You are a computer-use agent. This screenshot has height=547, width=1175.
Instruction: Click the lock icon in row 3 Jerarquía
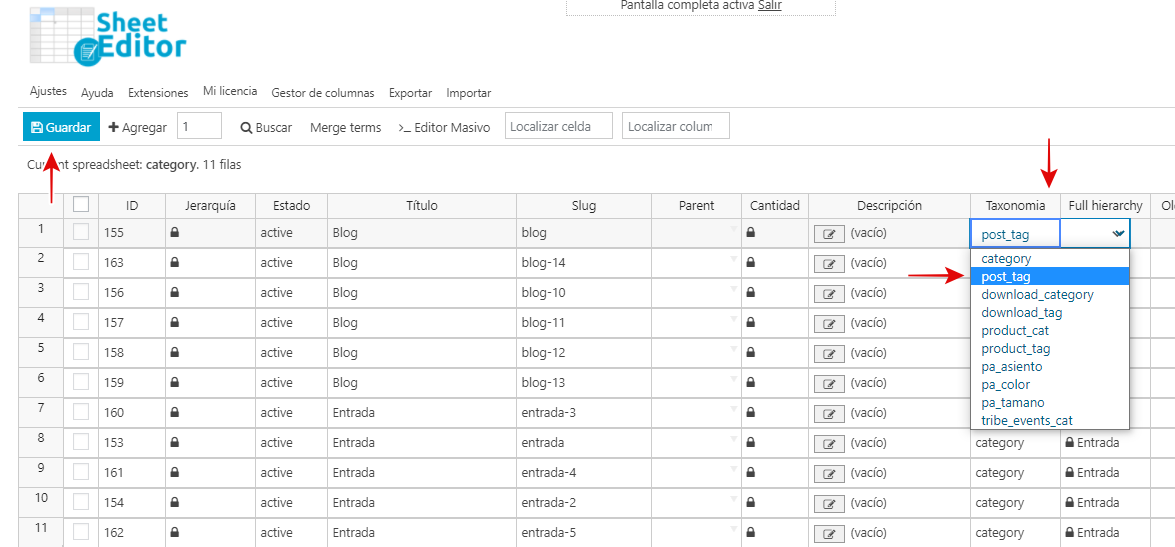(175, 293)
